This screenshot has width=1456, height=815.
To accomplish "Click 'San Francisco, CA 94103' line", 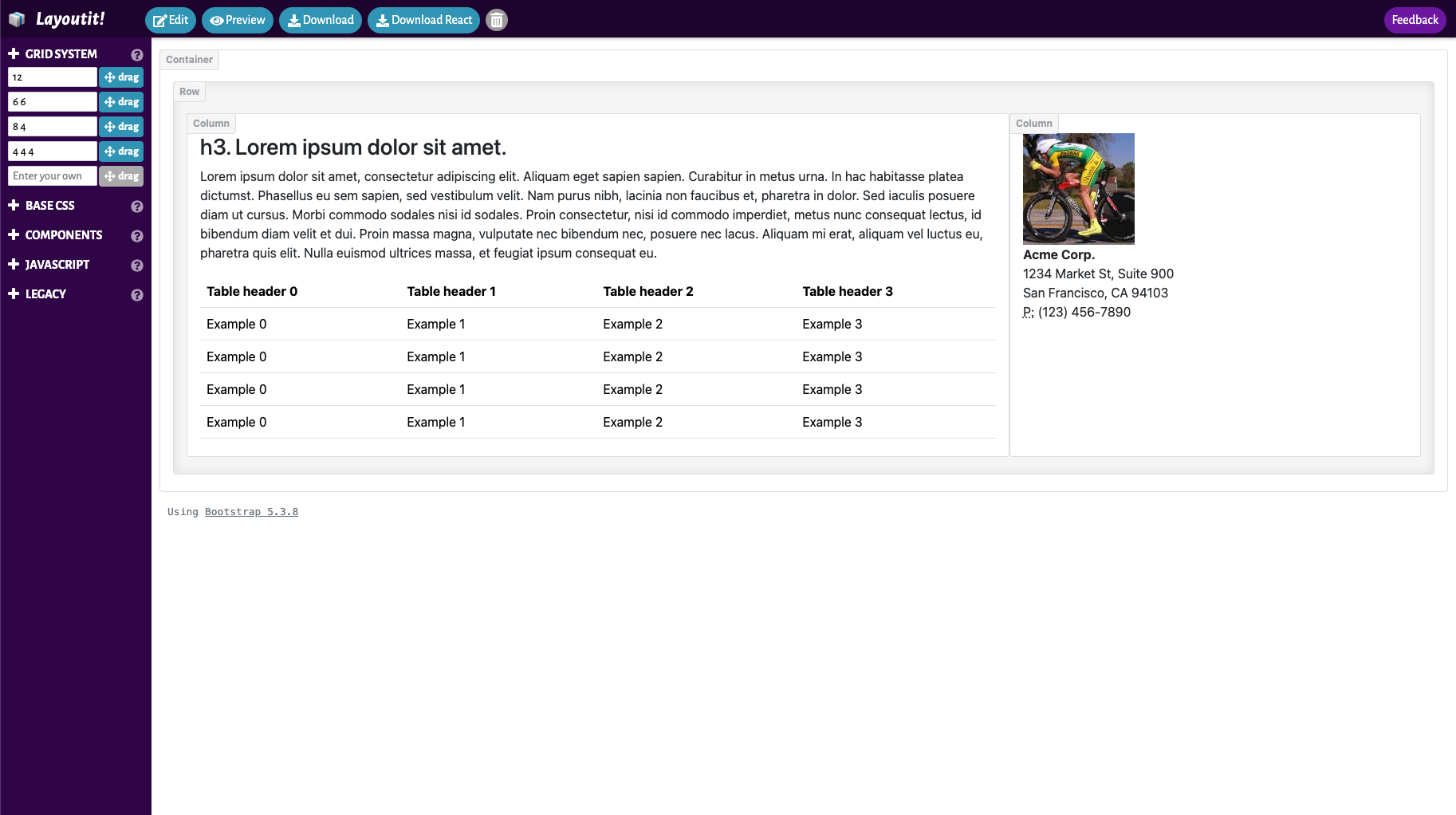I will coord(1096,293).
